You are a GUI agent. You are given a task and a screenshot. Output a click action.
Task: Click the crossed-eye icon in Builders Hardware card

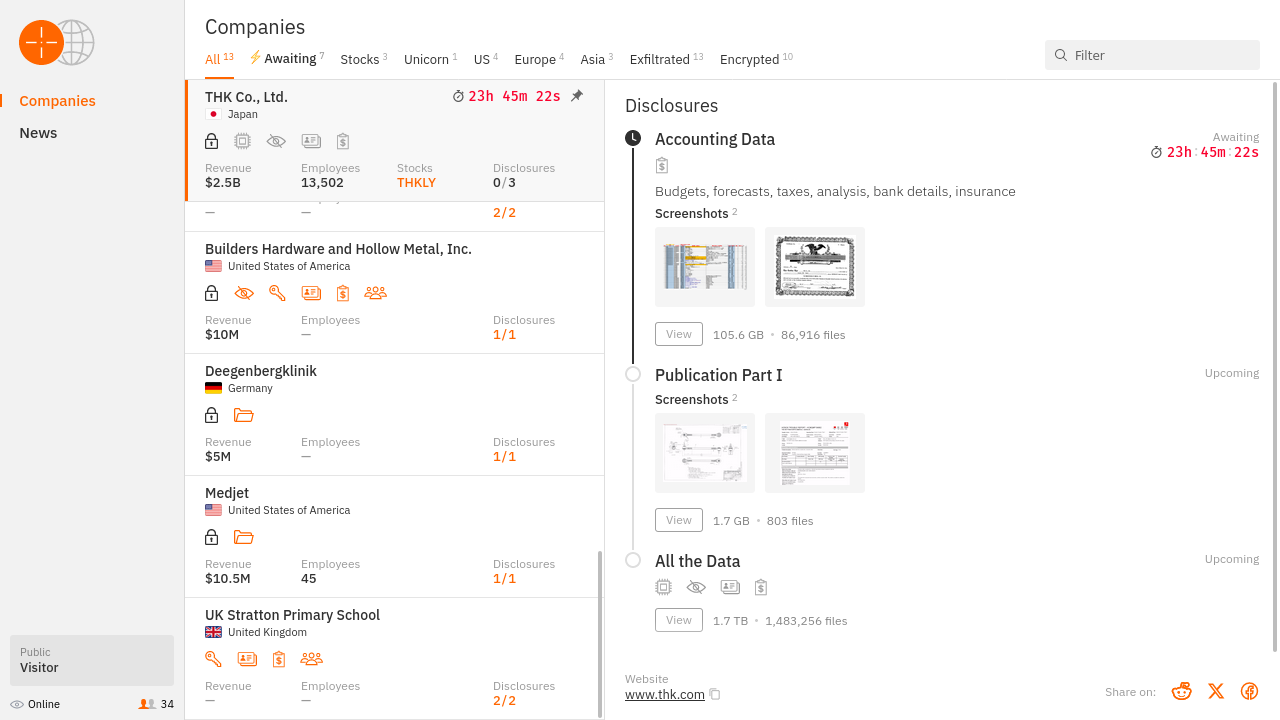pyautogui.click(x=244, y=293)
